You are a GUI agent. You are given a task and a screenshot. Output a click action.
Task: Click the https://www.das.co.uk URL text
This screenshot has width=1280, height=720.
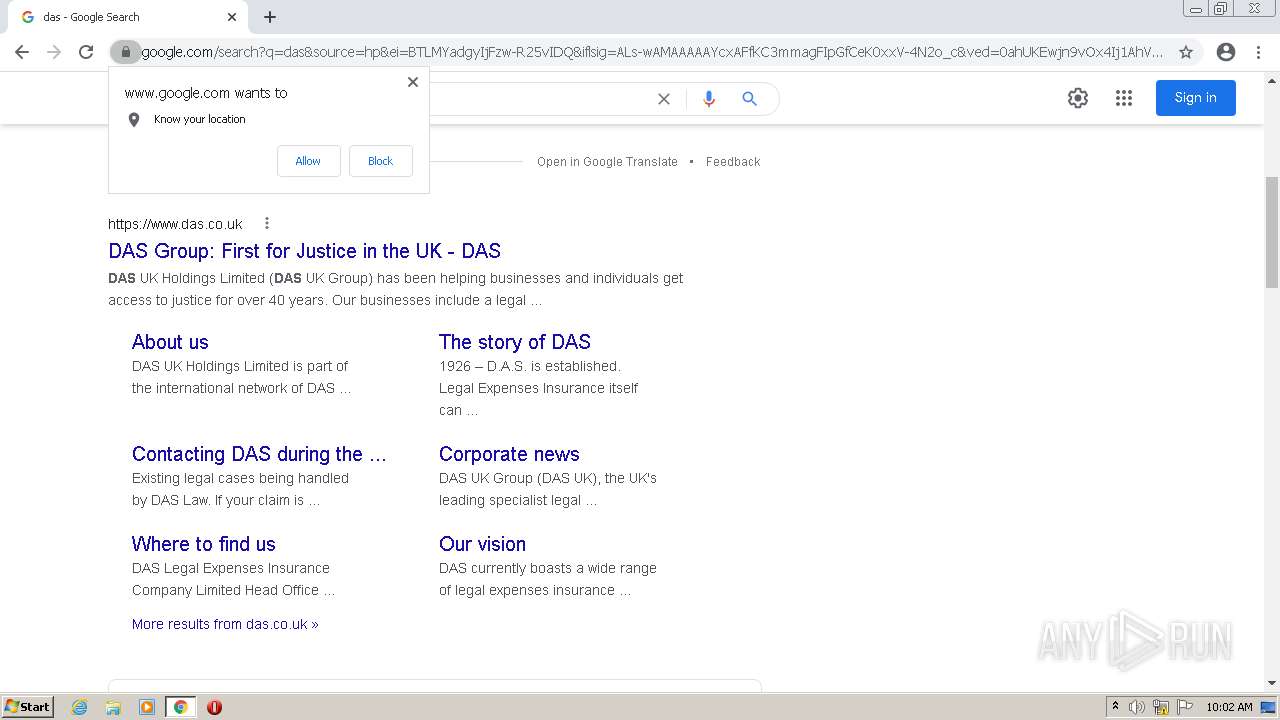(175, 224)
